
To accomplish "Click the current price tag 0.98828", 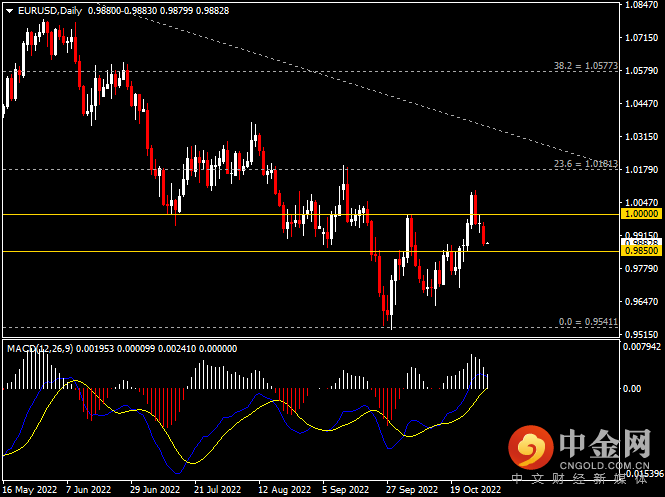I will click(x=642, y=242).
